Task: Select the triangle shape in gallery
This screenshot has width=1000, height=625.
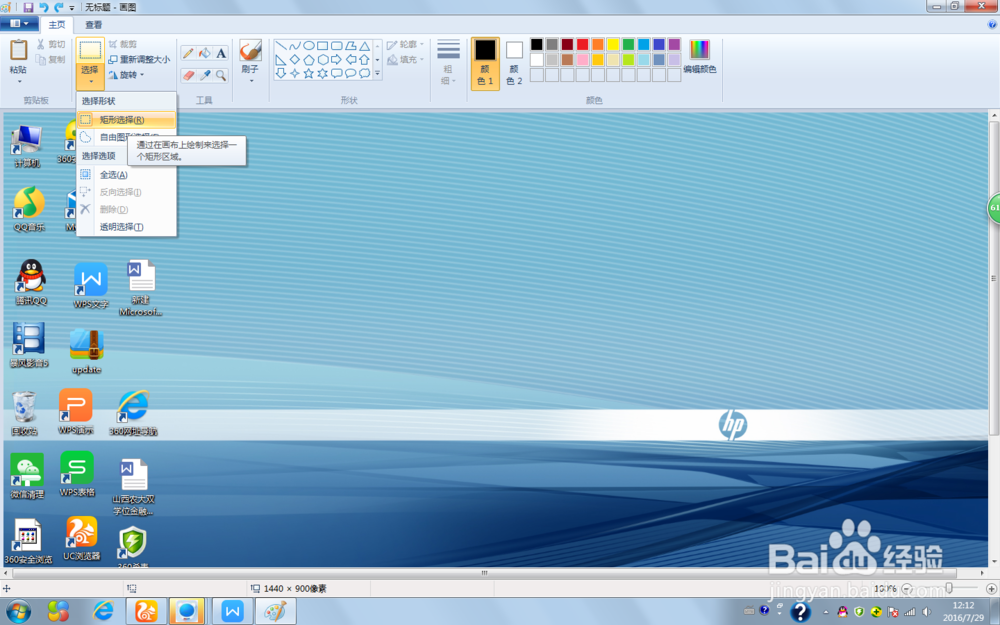Action: click(x=364, y=46)
